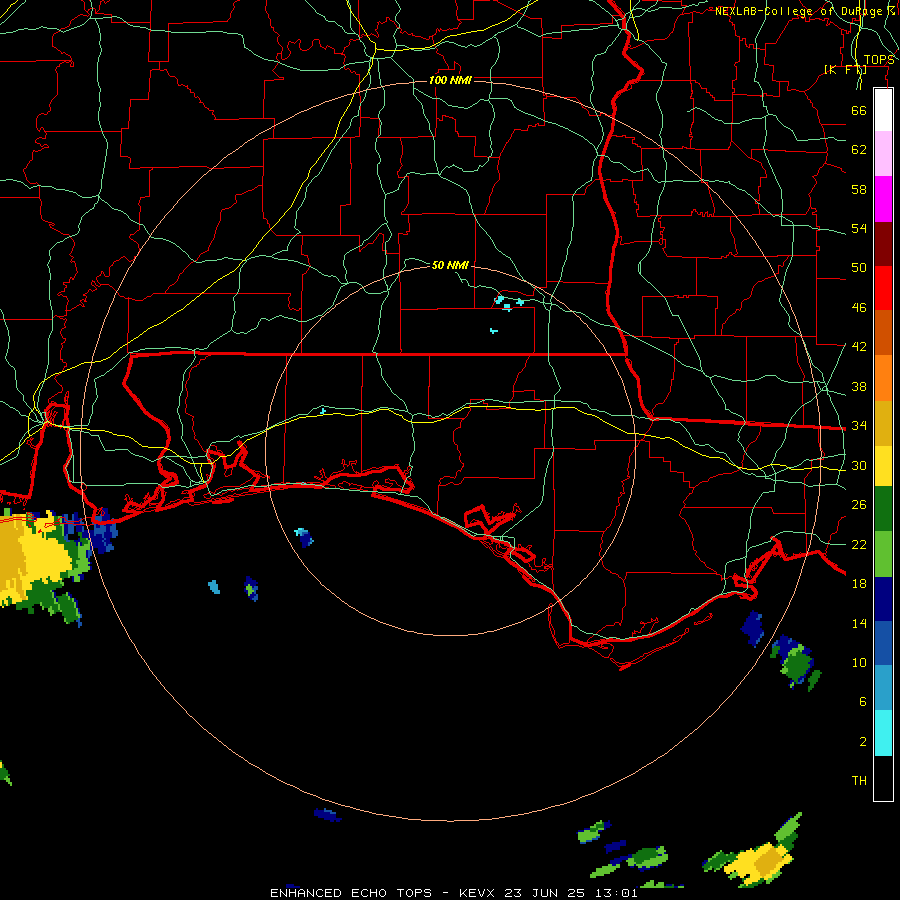Click the '18' legend value
The height and width of the screenshot is (900, 900).
[859, 583]
